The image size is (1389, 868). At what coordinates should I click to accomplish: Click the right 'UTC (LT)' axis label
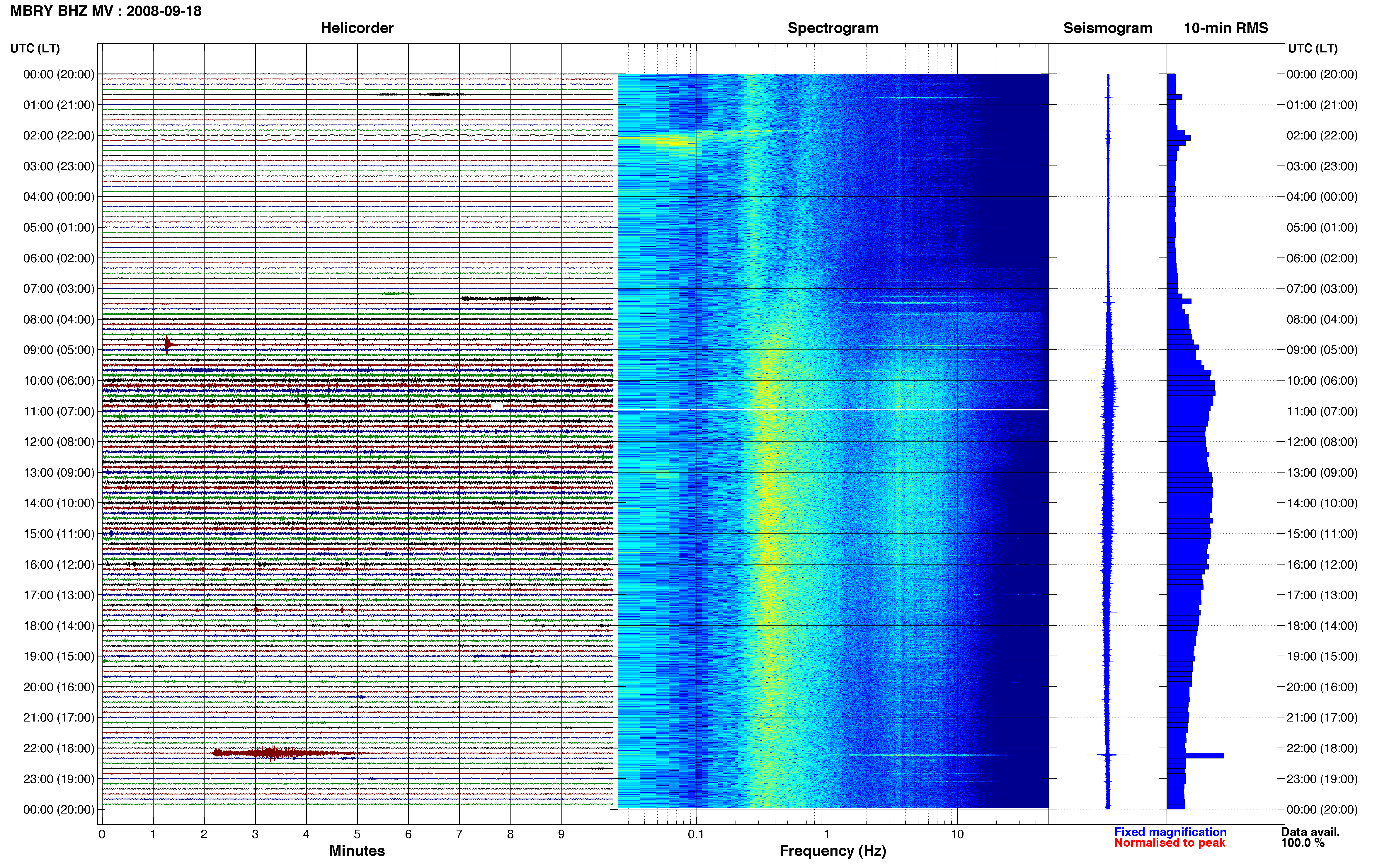1313,48
